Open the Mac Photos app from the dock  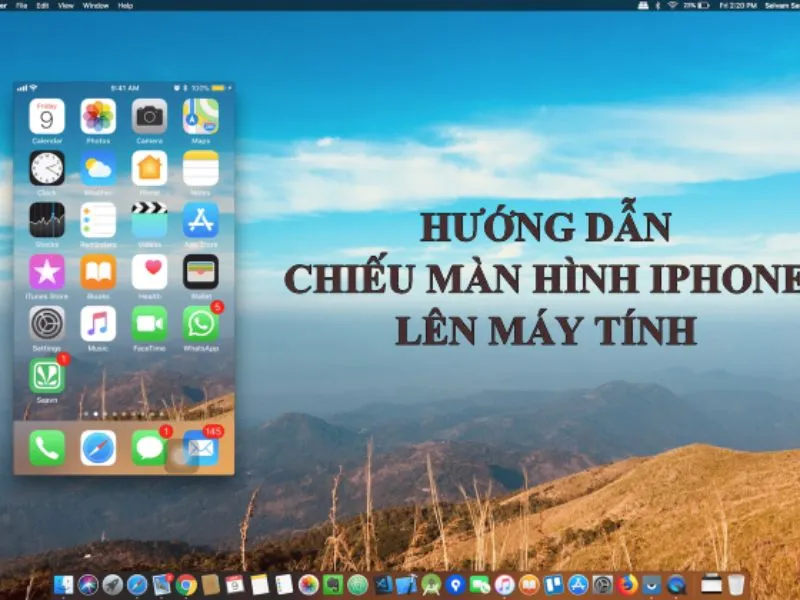308,585
